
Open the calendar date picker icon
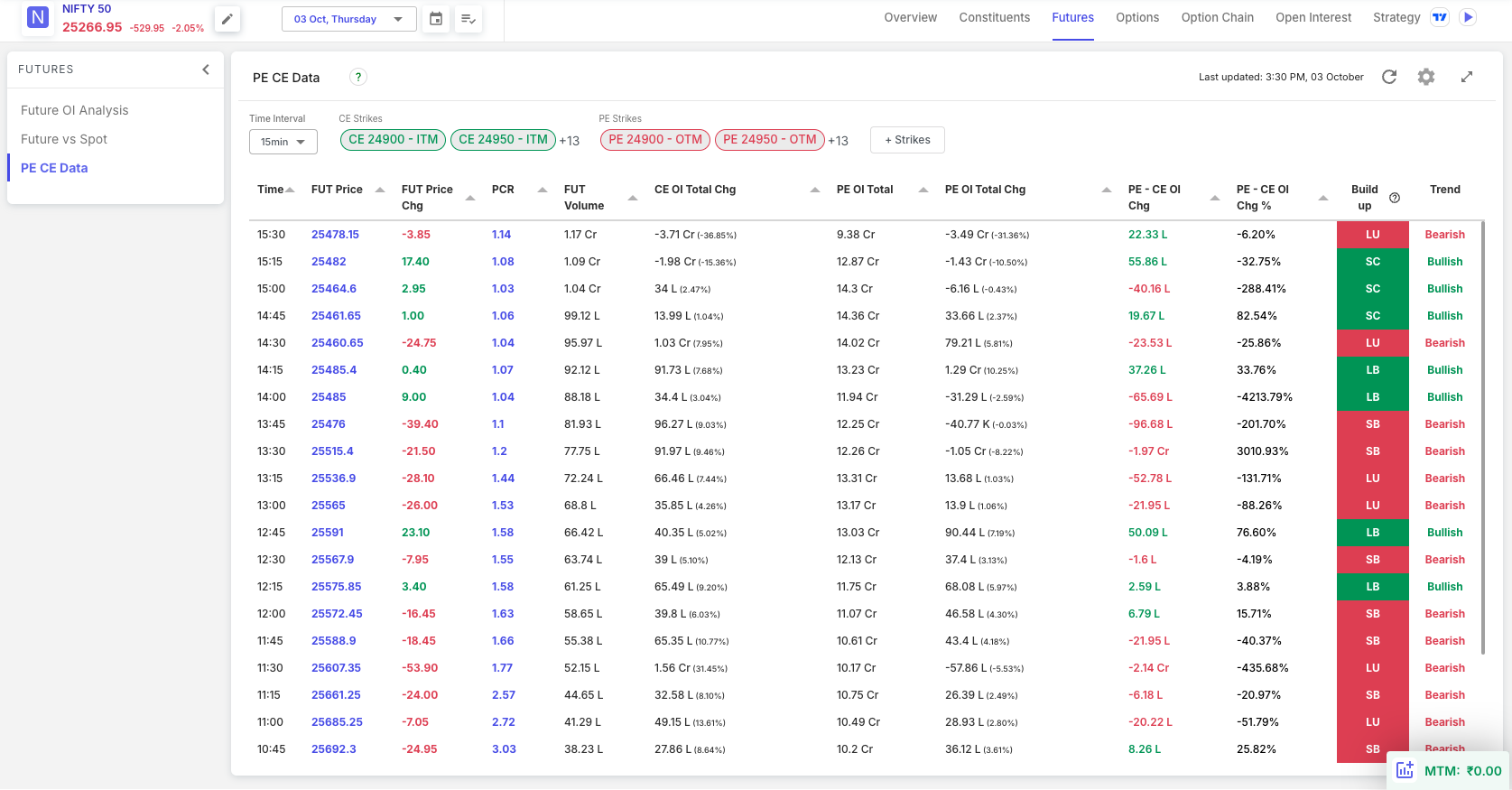(x=436, y=18)
